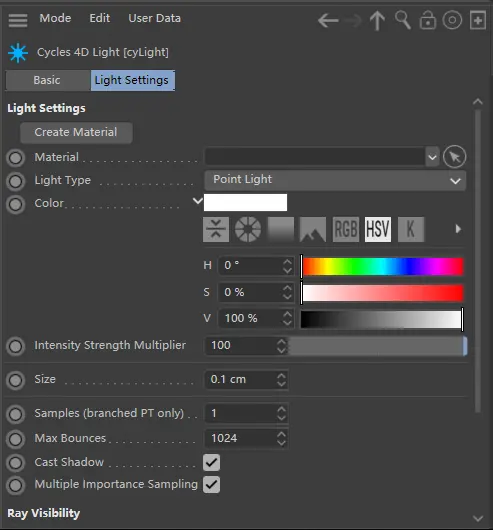Image resolution: width=493 pixels, height=530 pixels.
Task: Select the color from picture icon
Action: coord(313,230)
